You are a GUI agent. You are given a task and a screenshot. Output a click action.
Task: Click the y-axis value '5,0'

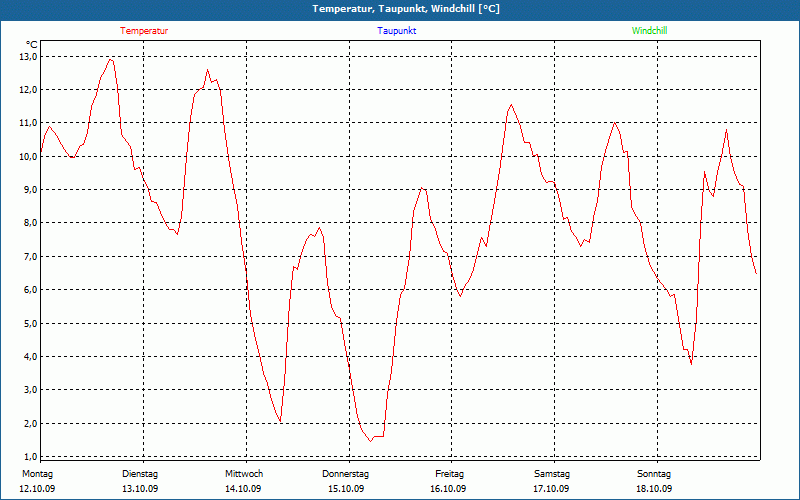[x=30, y=323]
